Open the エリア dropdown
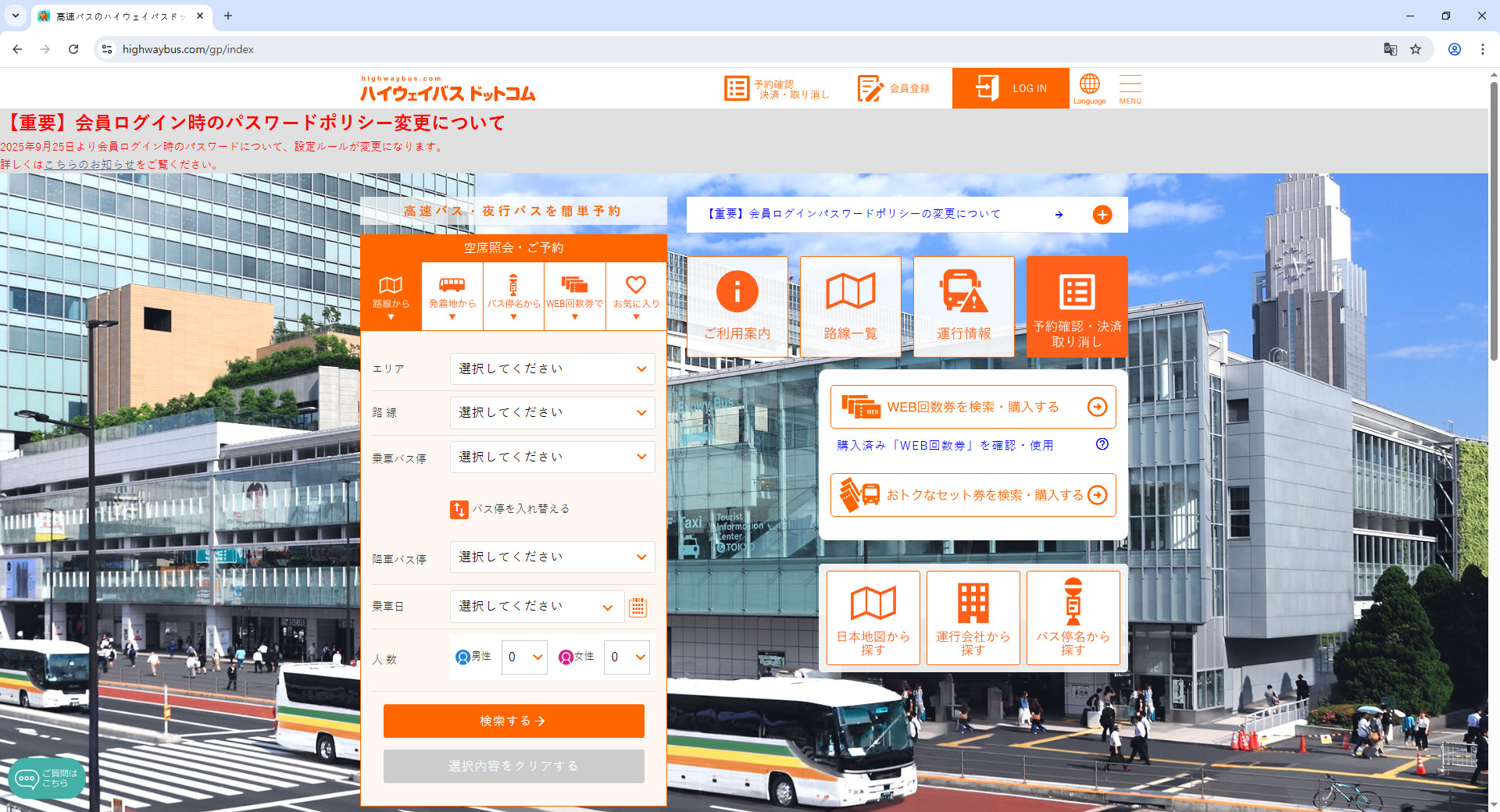Screen dimensions: 1500x812 click(552, 369)
